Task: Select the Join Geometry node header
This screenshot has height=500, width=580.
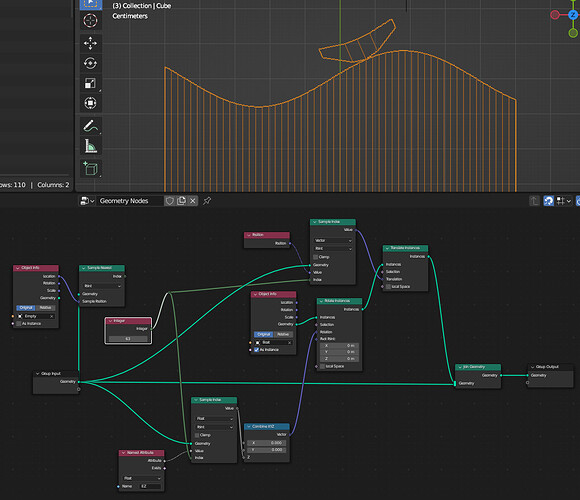Action: [x=478, y=367]
